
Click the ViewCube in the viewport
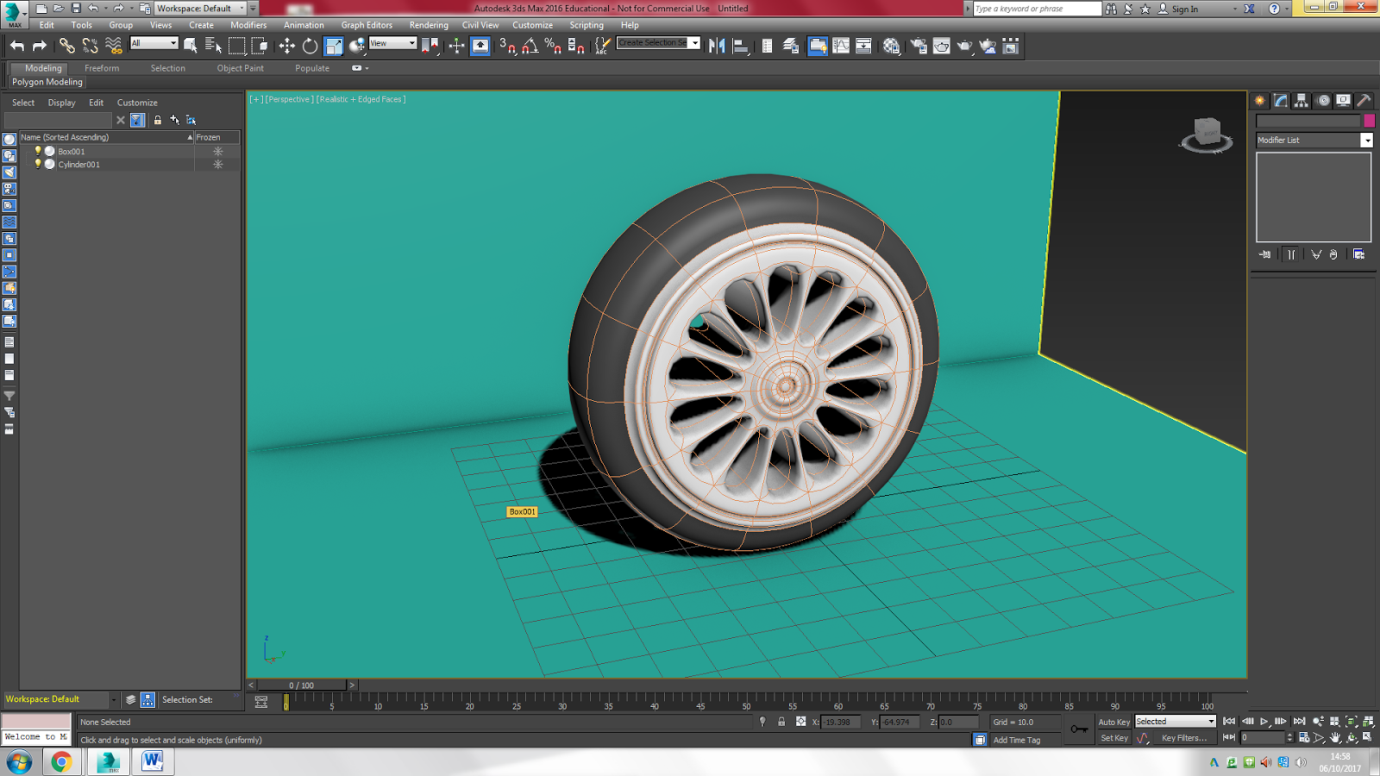tap(1206, 134)
